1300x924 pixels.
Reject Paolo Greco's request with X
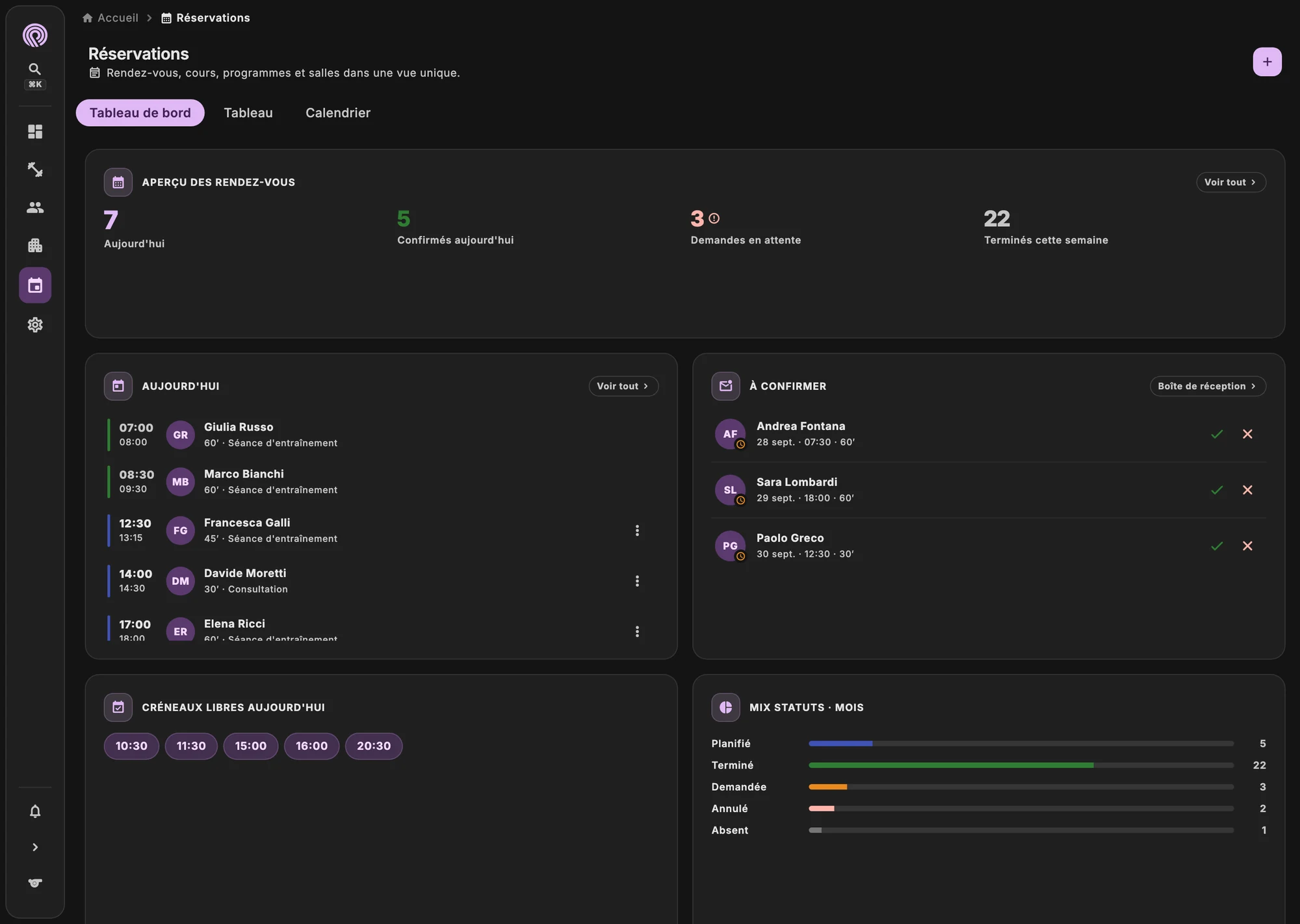[x=1247, y=546]
